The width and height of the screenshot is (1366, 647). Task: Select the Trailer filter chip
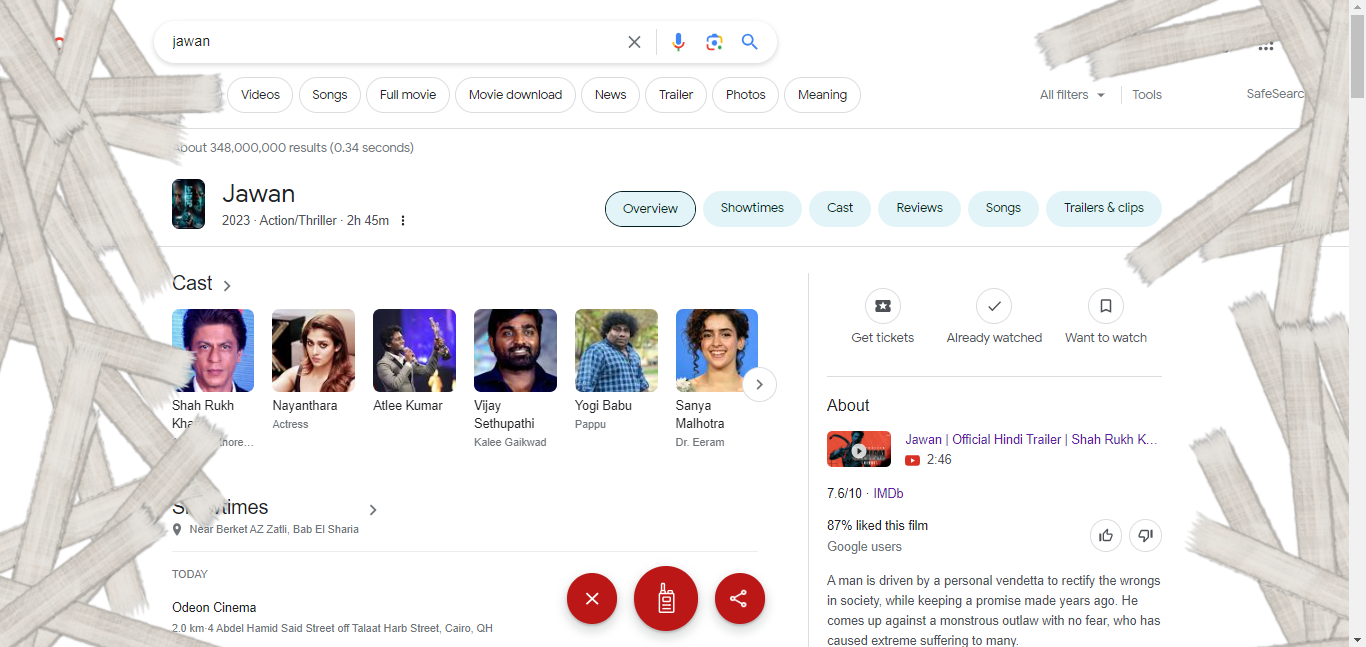(676, 95)
